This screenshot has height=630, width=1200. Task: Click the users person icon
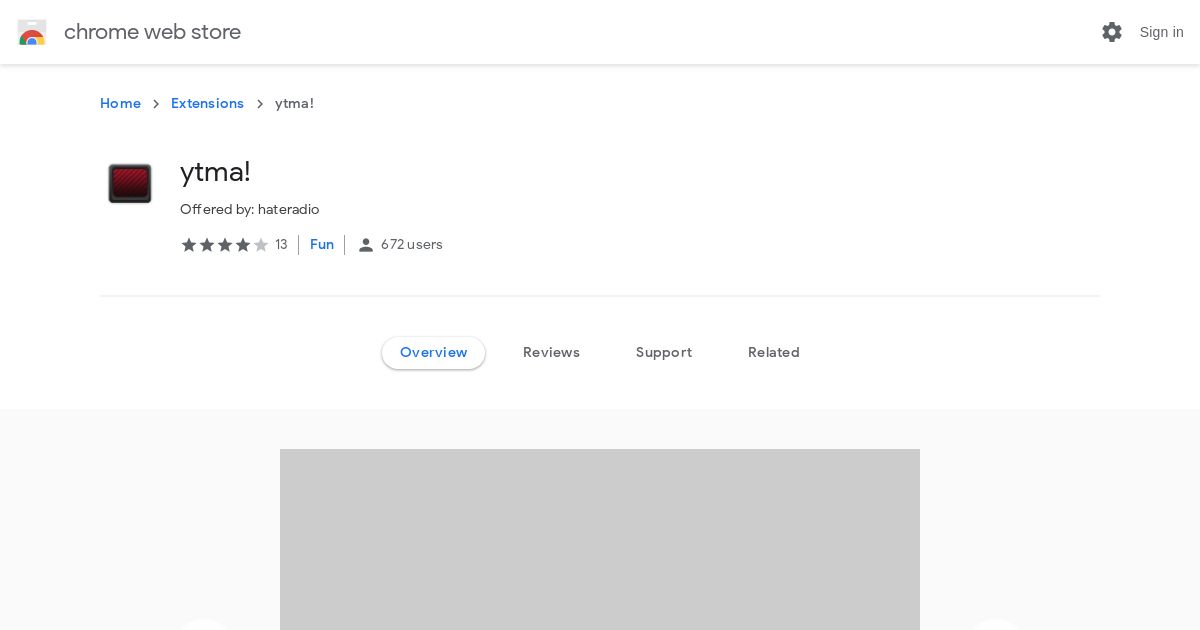click(x=366, y=245)
